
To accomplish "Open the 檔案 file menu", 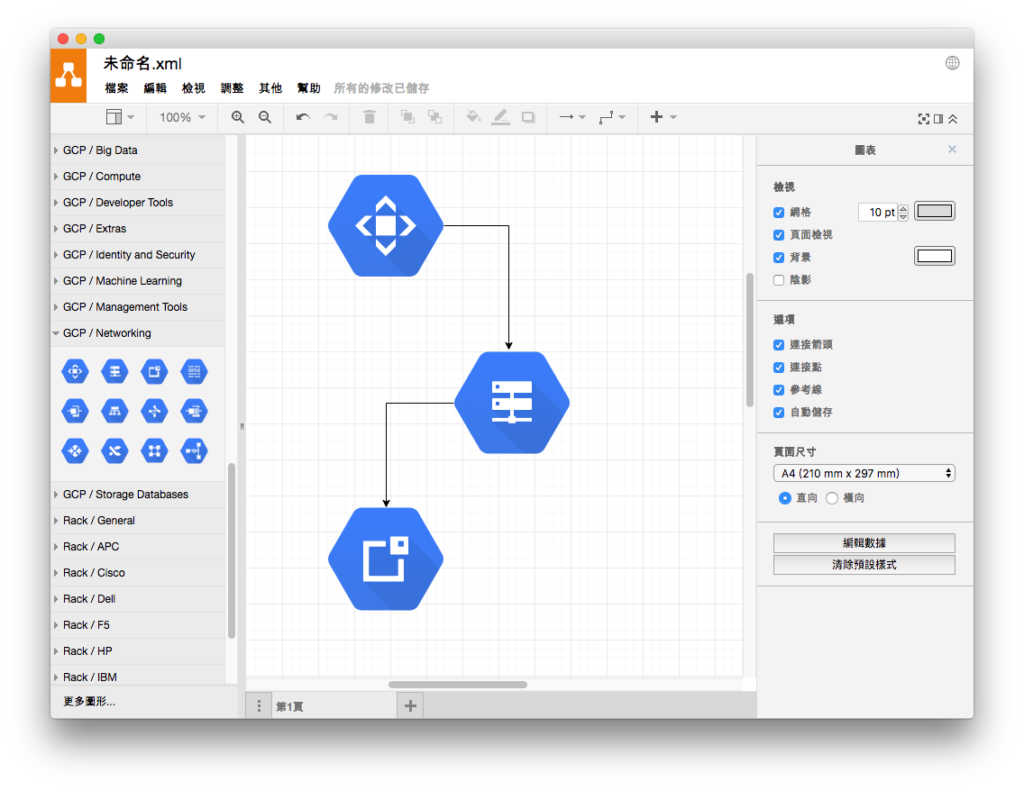I will click(116, 88).
